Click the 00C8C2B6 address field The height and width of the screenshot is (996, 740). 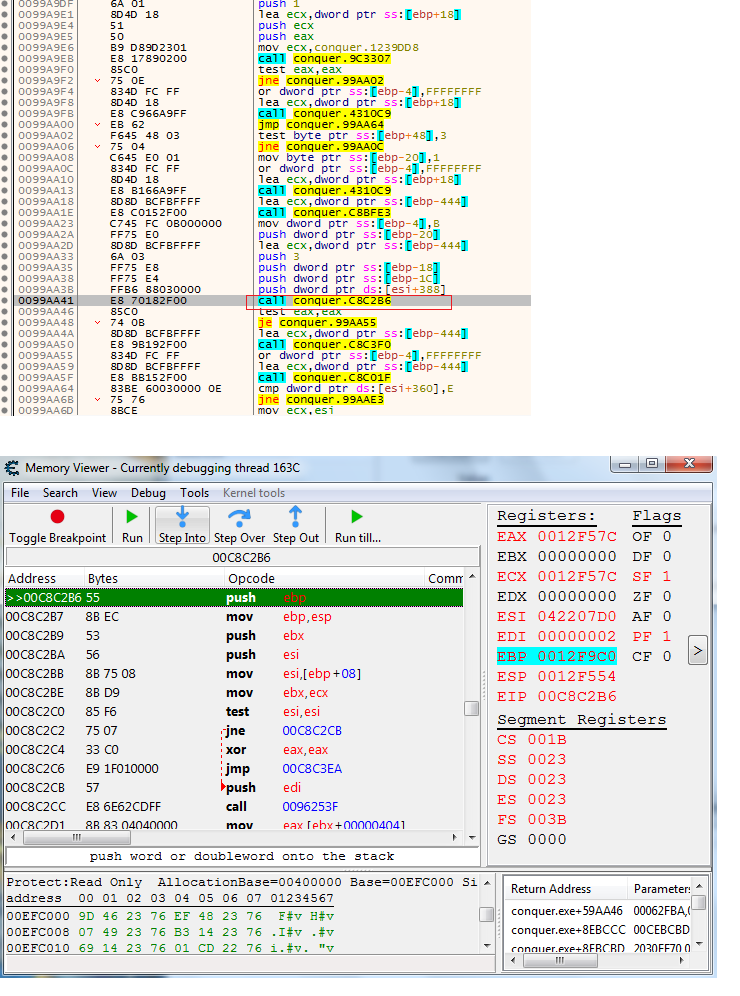pyautogui.click(x=241, y=558)
